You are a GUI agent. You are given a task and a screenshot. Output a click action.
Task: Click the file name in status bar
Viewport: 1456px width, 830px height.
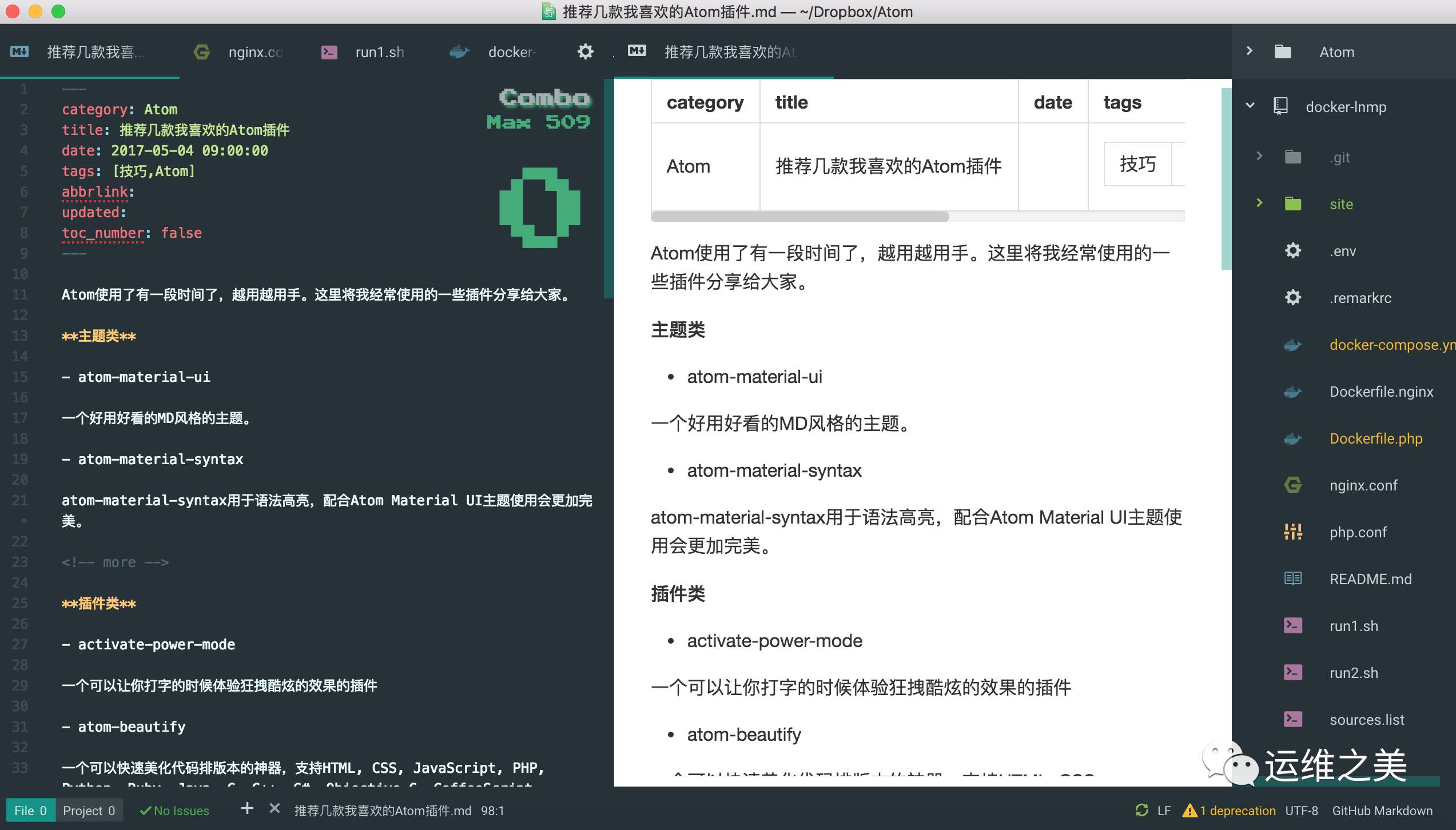coord(383,811)
